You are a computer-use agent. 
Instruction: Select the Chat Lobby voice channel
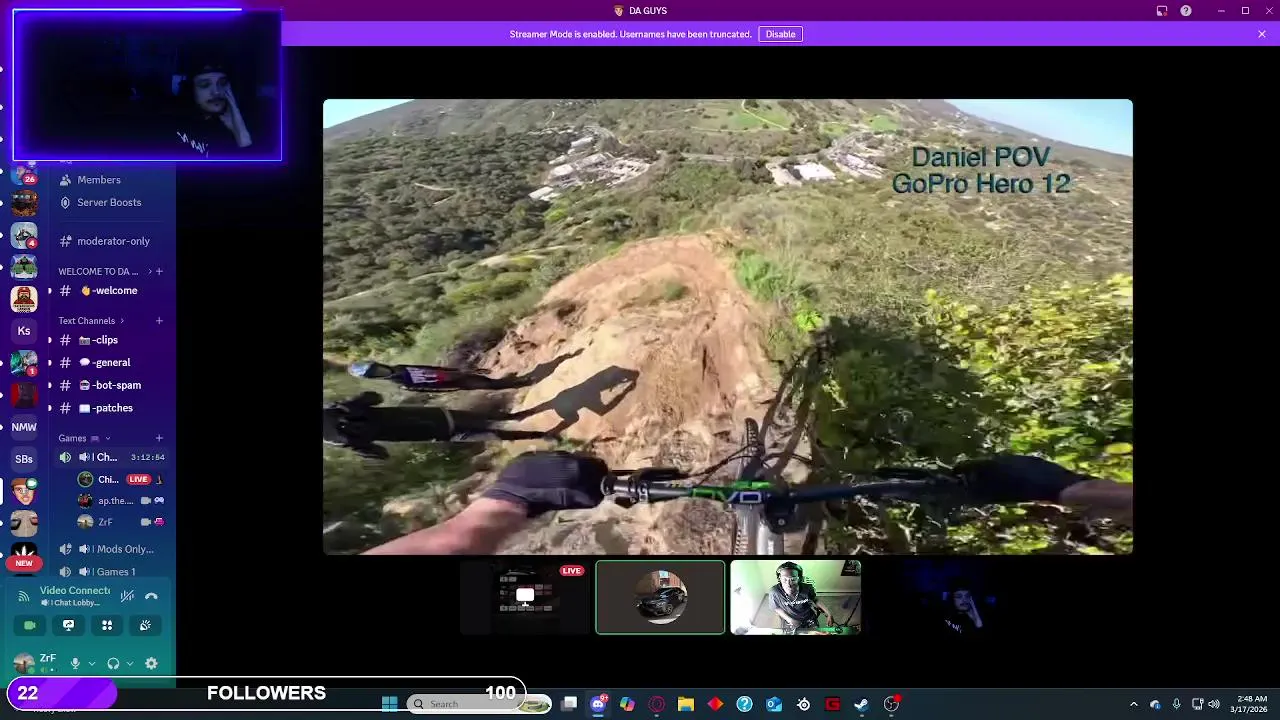point(110,457)
